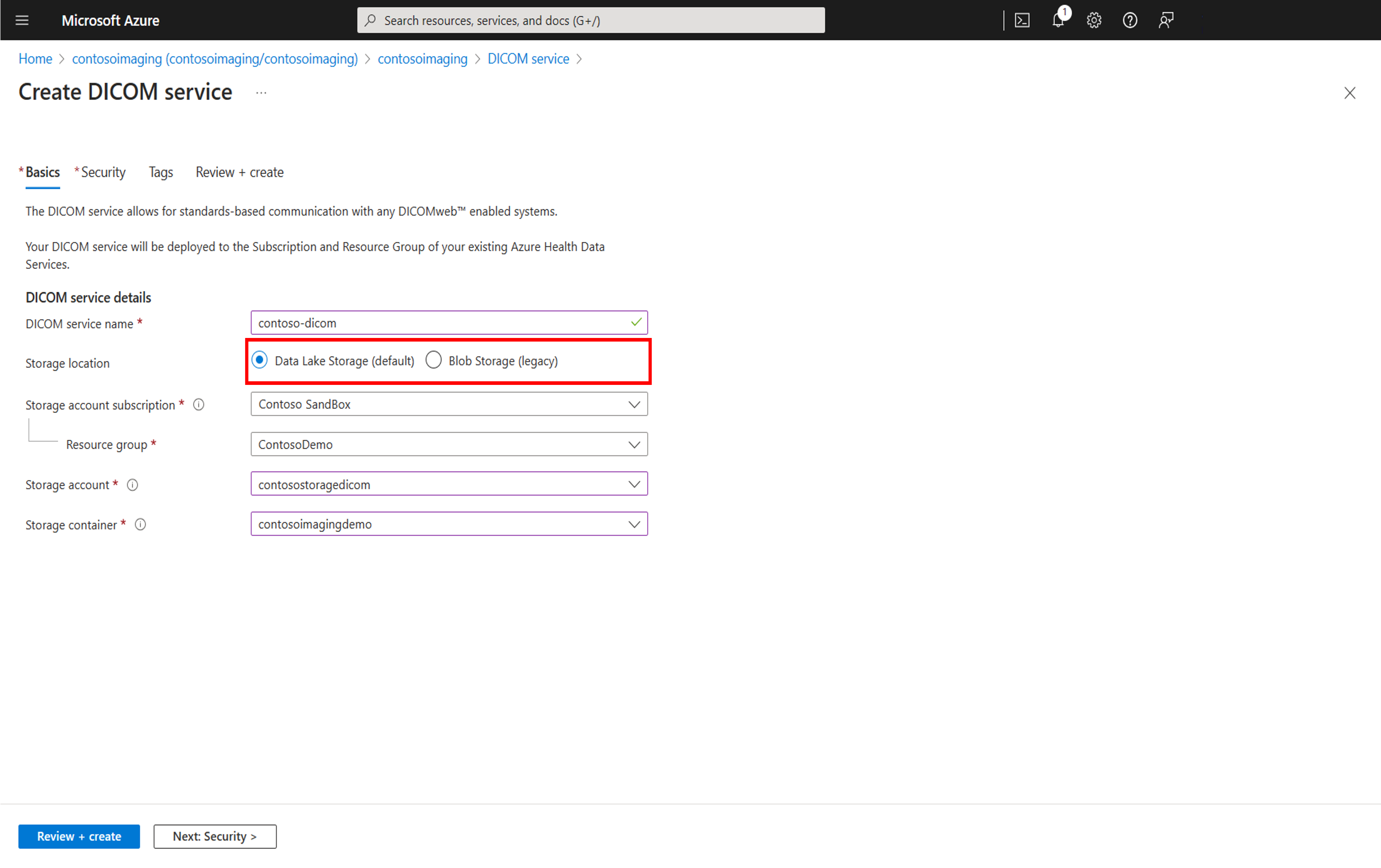
Task: Open DICOM service breadcrumb link
Action: click(528, 59)
